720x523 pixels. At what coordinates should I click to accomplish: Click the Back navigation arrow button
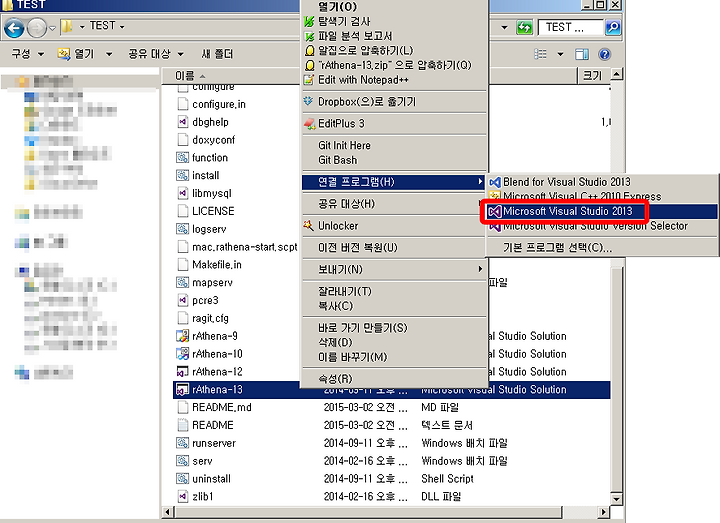[14, 28]
